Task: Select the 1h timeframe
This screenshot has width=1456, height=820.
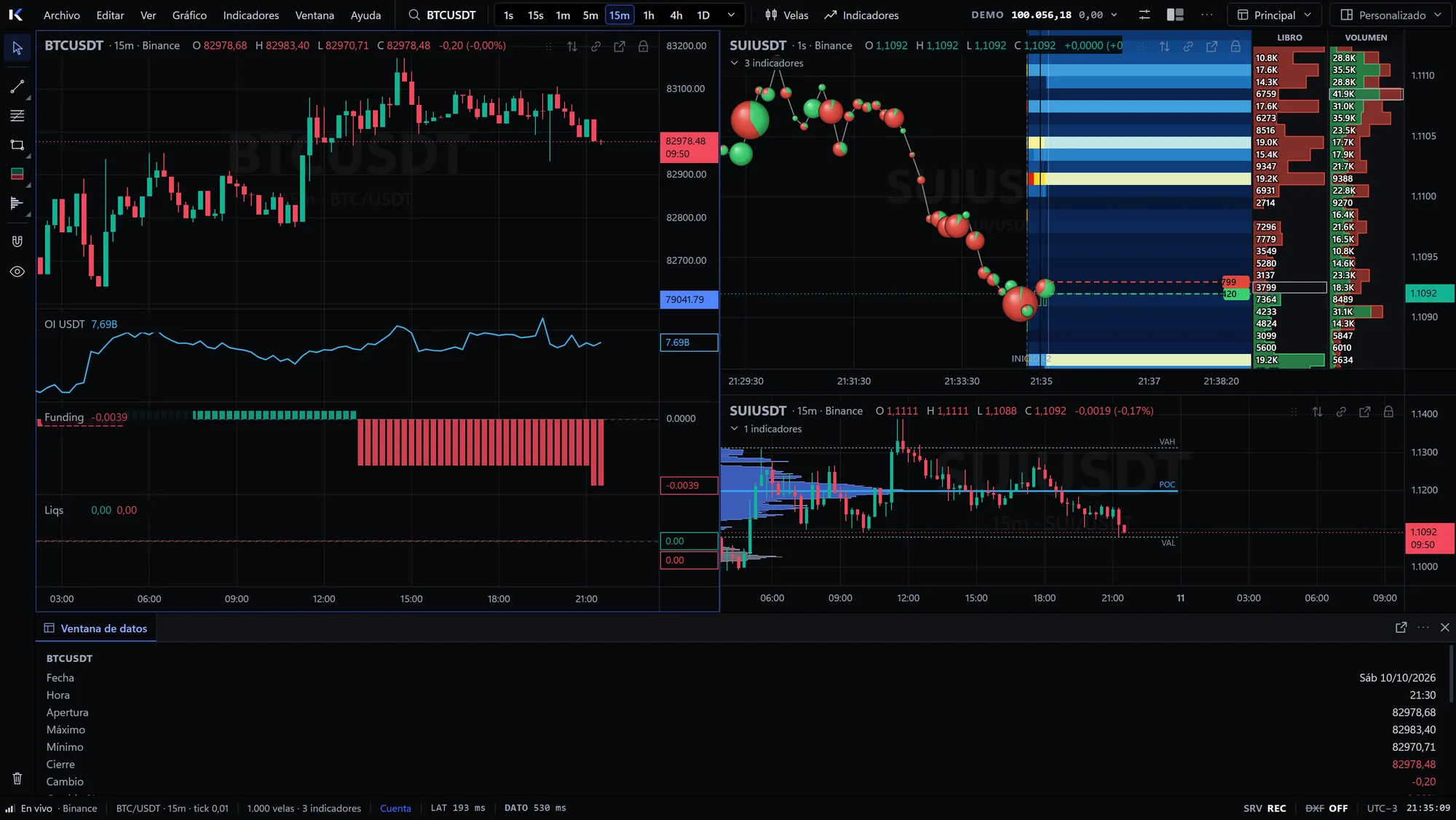Action: click(x=649, y=15)
